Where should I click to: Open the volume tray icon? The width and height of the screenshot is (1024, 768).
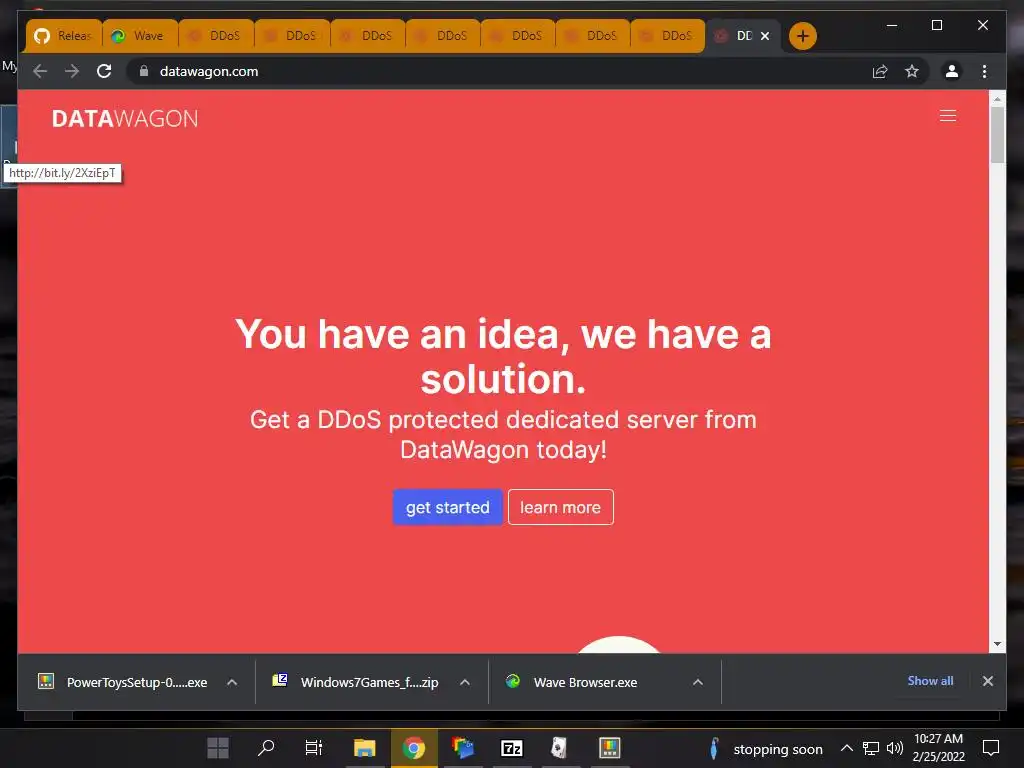click(895, 748)
